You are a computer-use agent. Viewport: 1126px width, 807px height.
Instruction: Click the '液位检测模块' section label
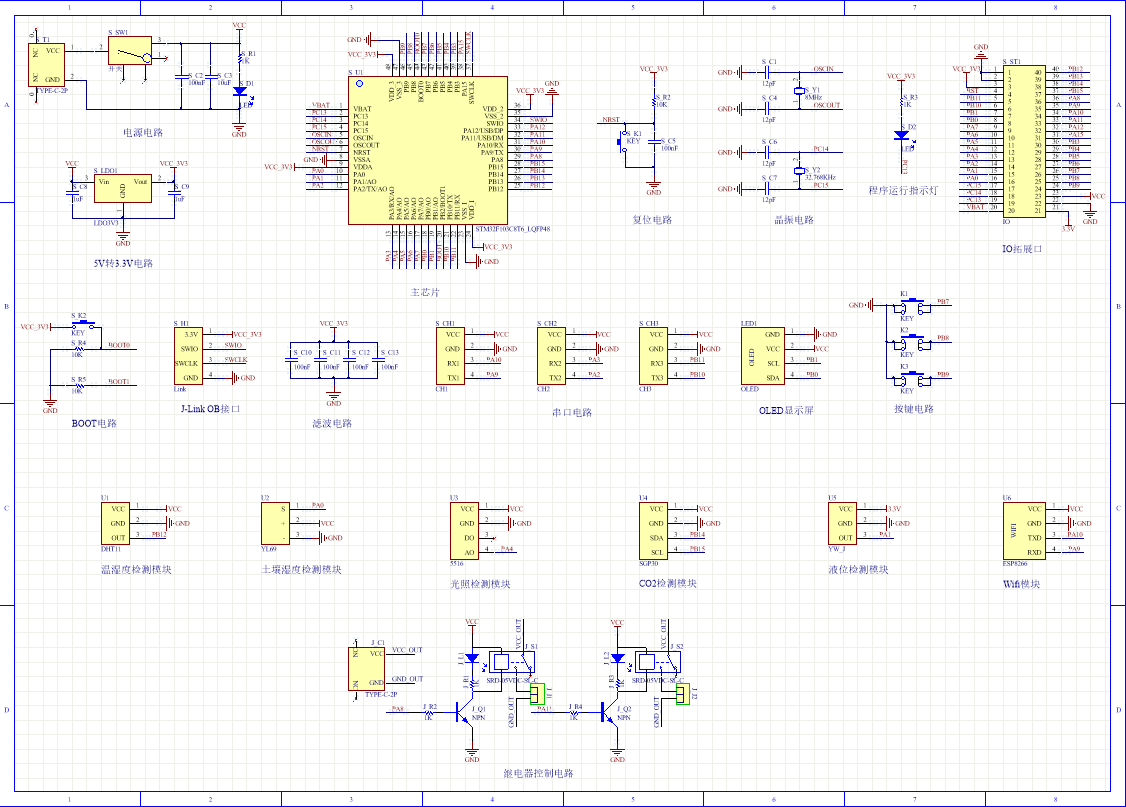(859, 569)
